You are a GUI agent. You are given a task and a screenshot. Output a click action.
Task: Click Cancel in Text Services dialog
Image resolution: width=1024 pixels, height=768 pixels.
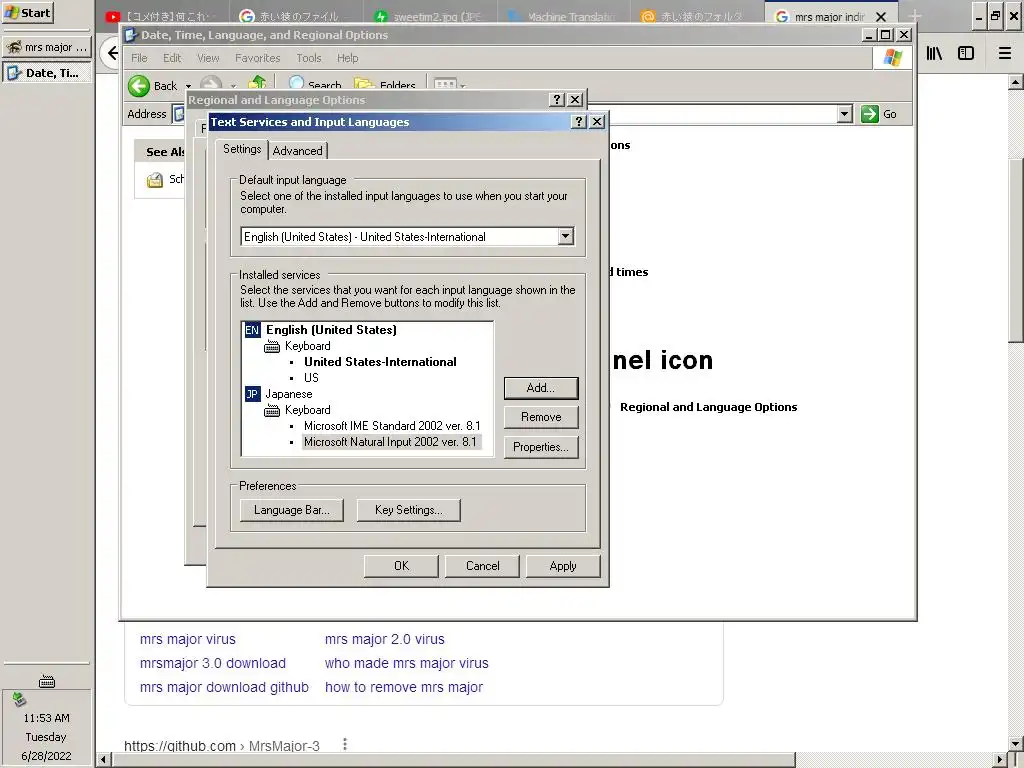482,566
